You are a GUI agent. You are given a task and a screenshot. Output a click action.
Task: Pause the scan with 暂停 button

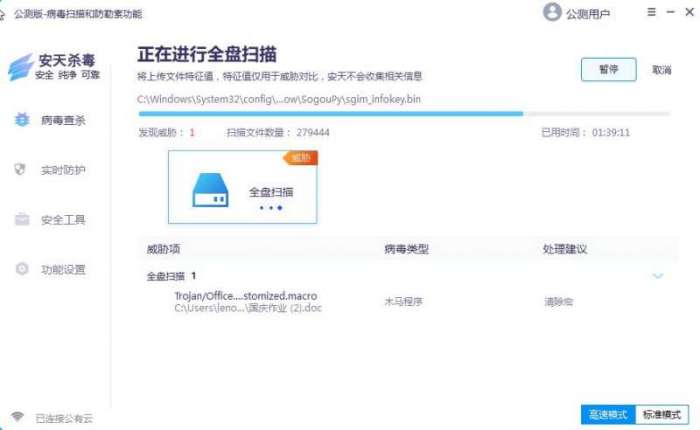(x=608, y=70)
